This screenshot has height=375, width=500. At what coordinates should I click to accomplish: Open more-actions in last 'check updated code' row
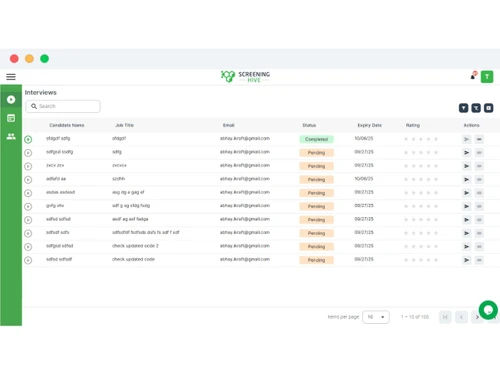479,260
